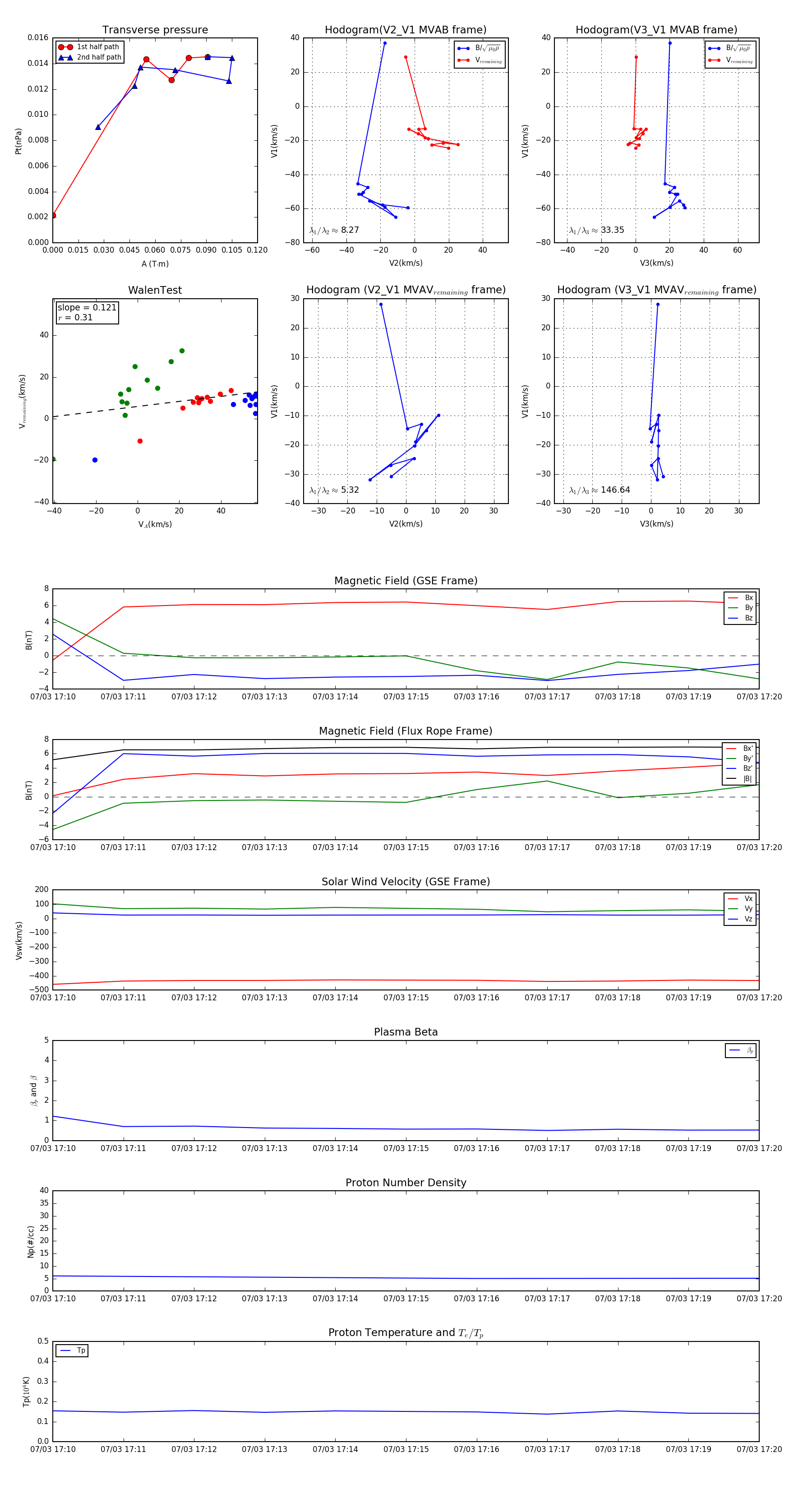Screen dimensions: 812x1489
Task: Click the 'WalenTest' plot title
Action: click(x=155, y=290)
